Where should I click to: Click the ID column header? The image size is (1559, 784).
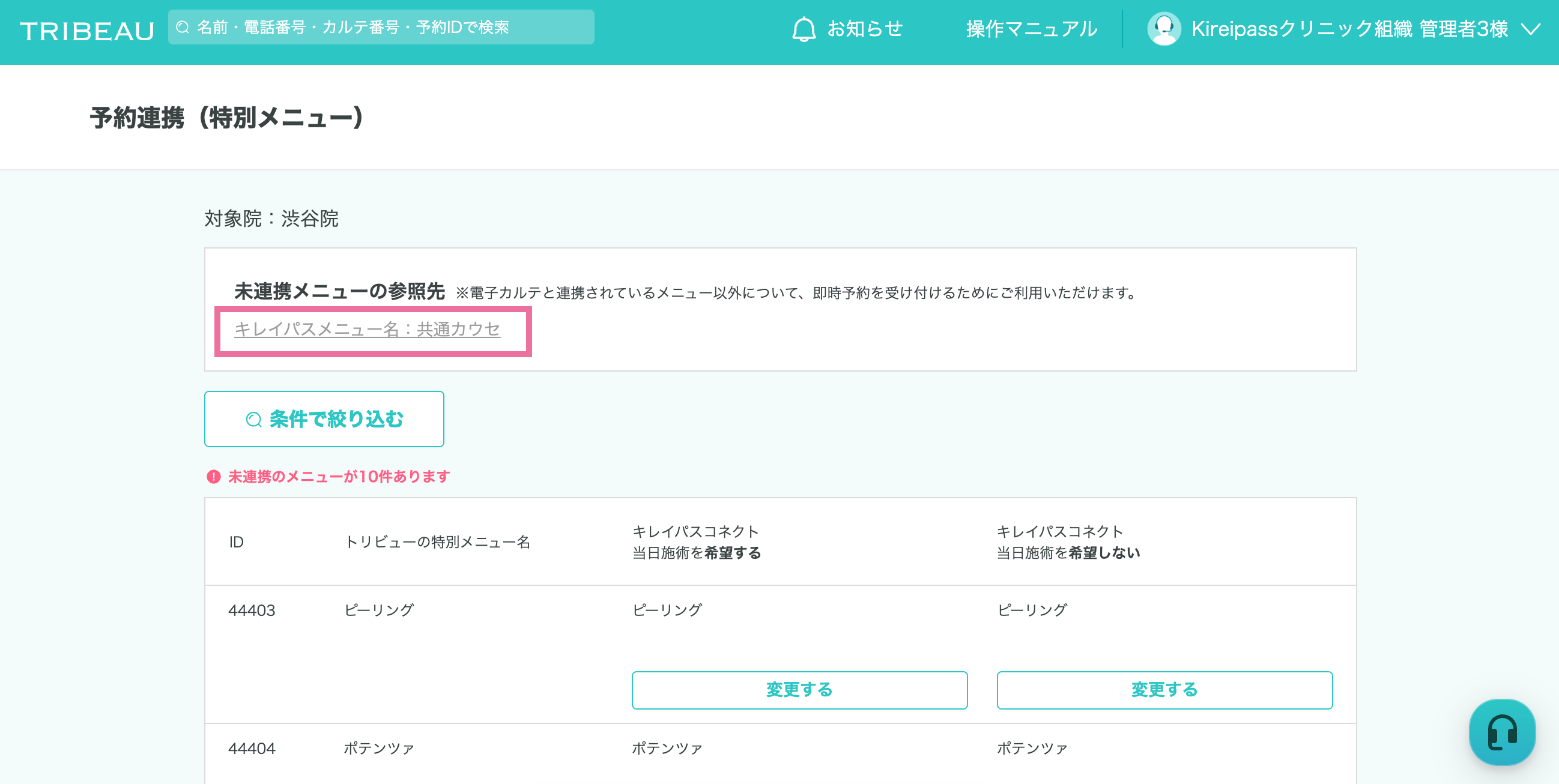236,542
